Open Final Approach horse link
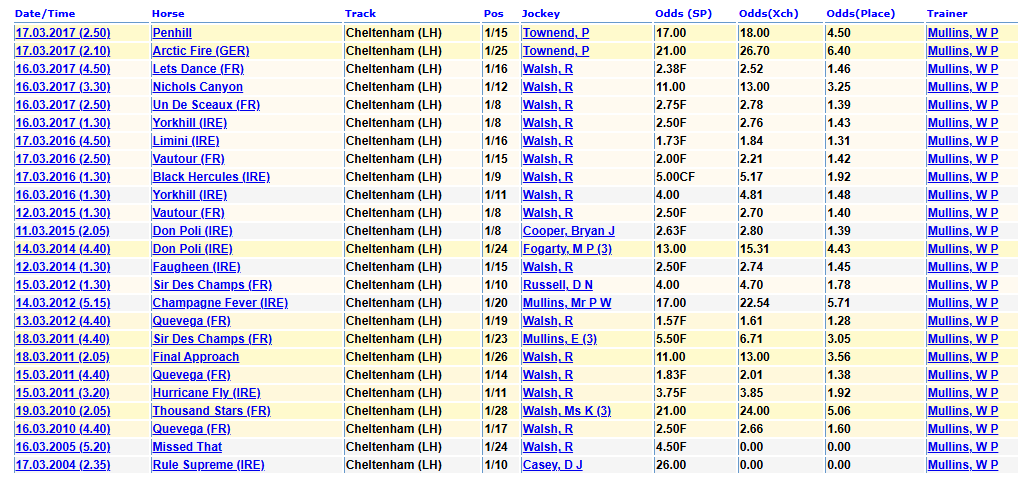The image size is (1018, 492). pos(195,357)
